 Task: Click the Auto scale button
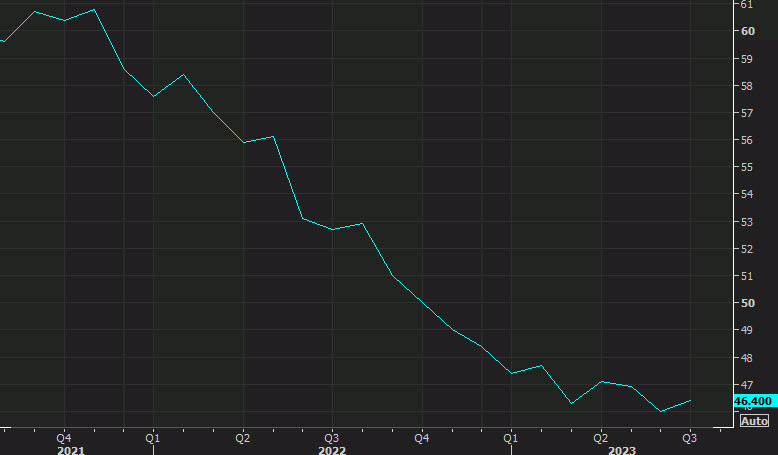(754, 421)
